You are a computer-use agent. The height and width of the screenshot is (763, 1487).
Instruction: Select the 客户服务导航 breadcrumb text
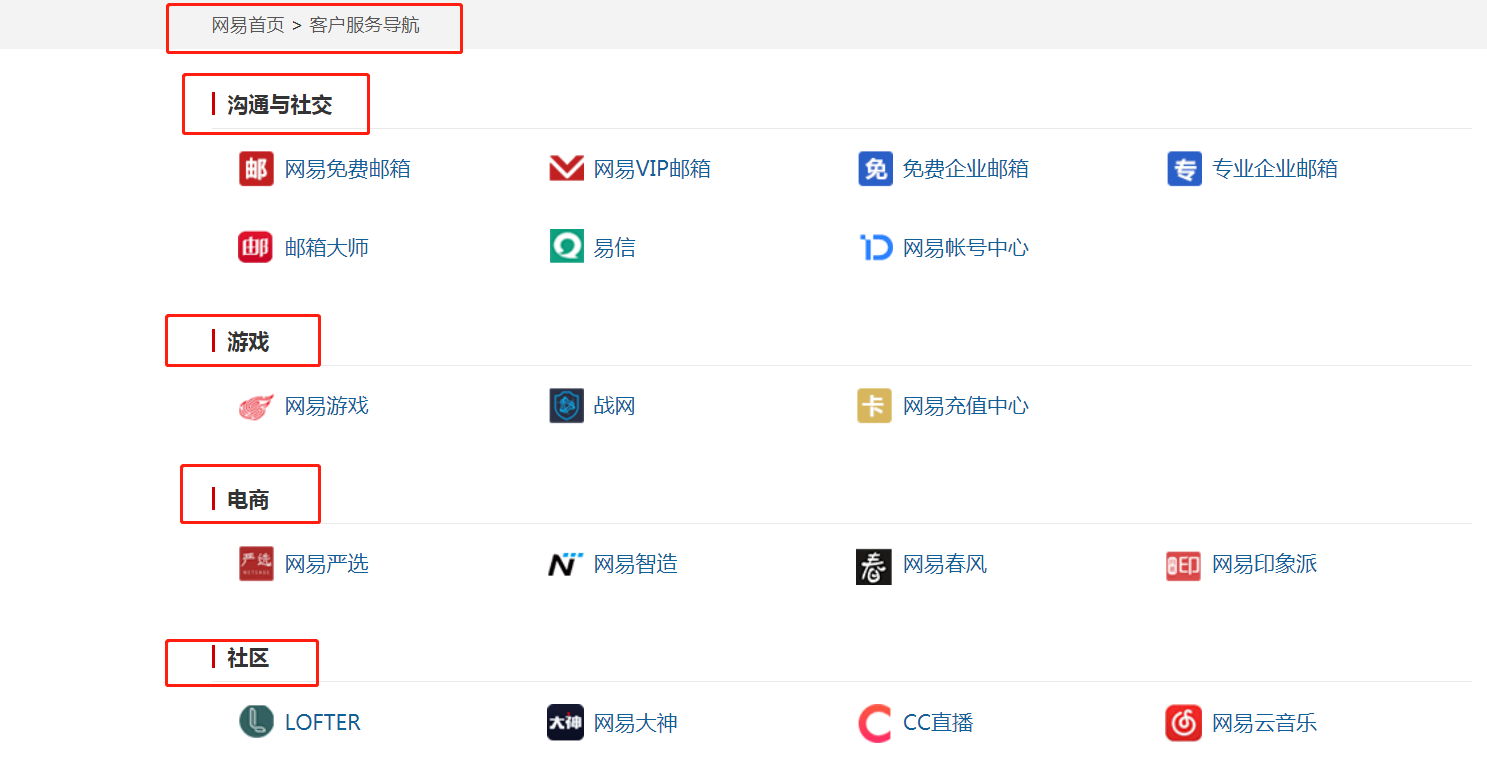point(365,25)
